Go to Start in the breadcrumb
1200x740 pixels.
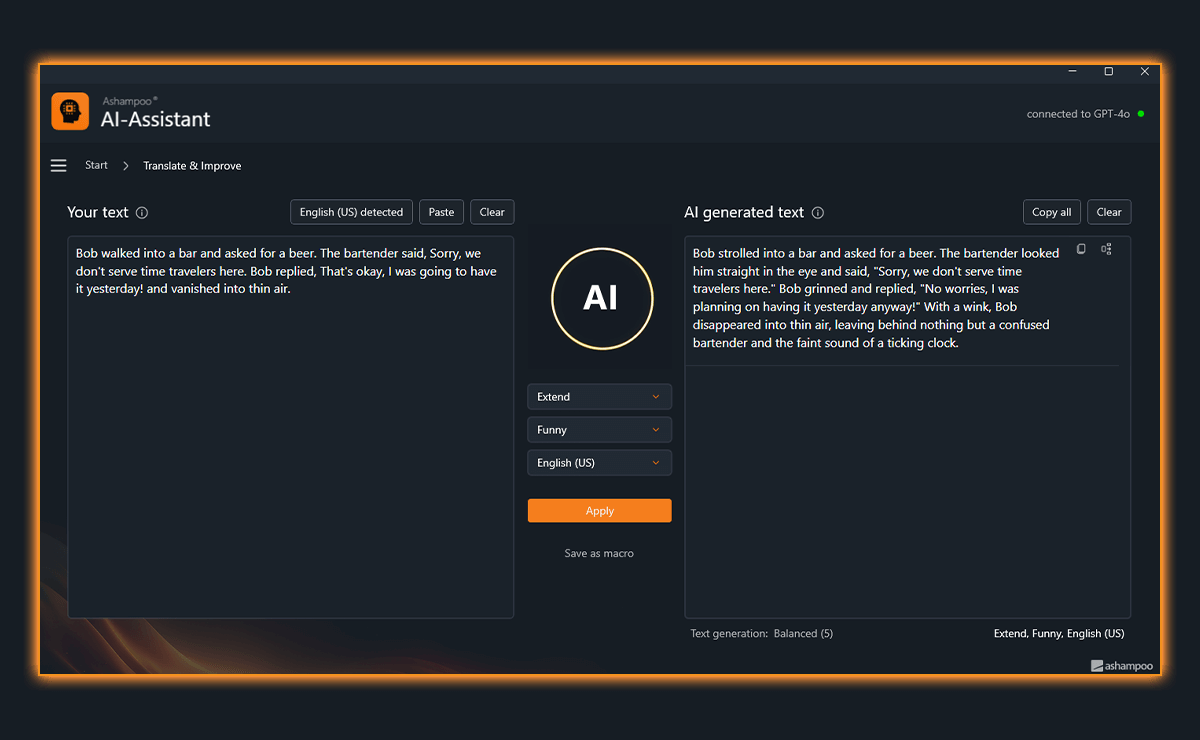(96, 166)
